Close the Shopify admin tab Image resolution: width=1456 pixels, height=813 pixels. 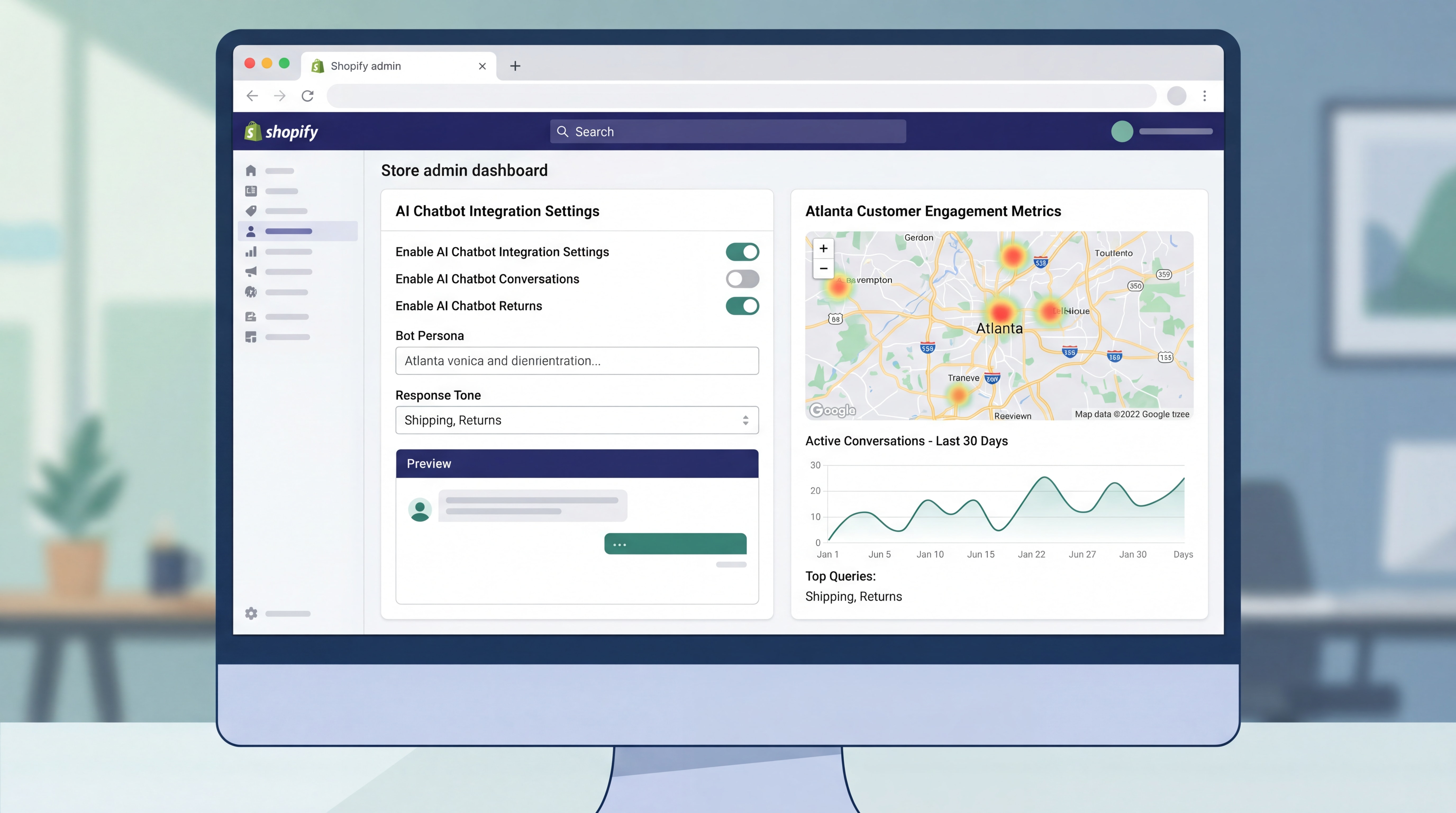(482, 66)
